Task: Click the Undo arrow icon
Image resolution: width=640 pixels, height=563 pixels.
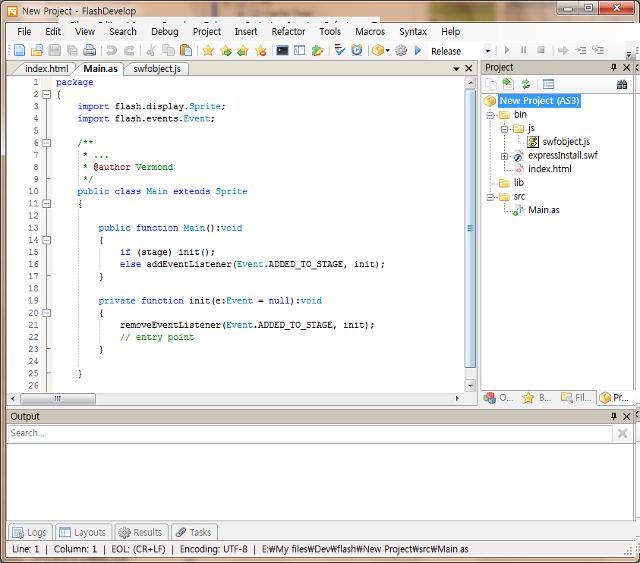Action: [111, 50]
